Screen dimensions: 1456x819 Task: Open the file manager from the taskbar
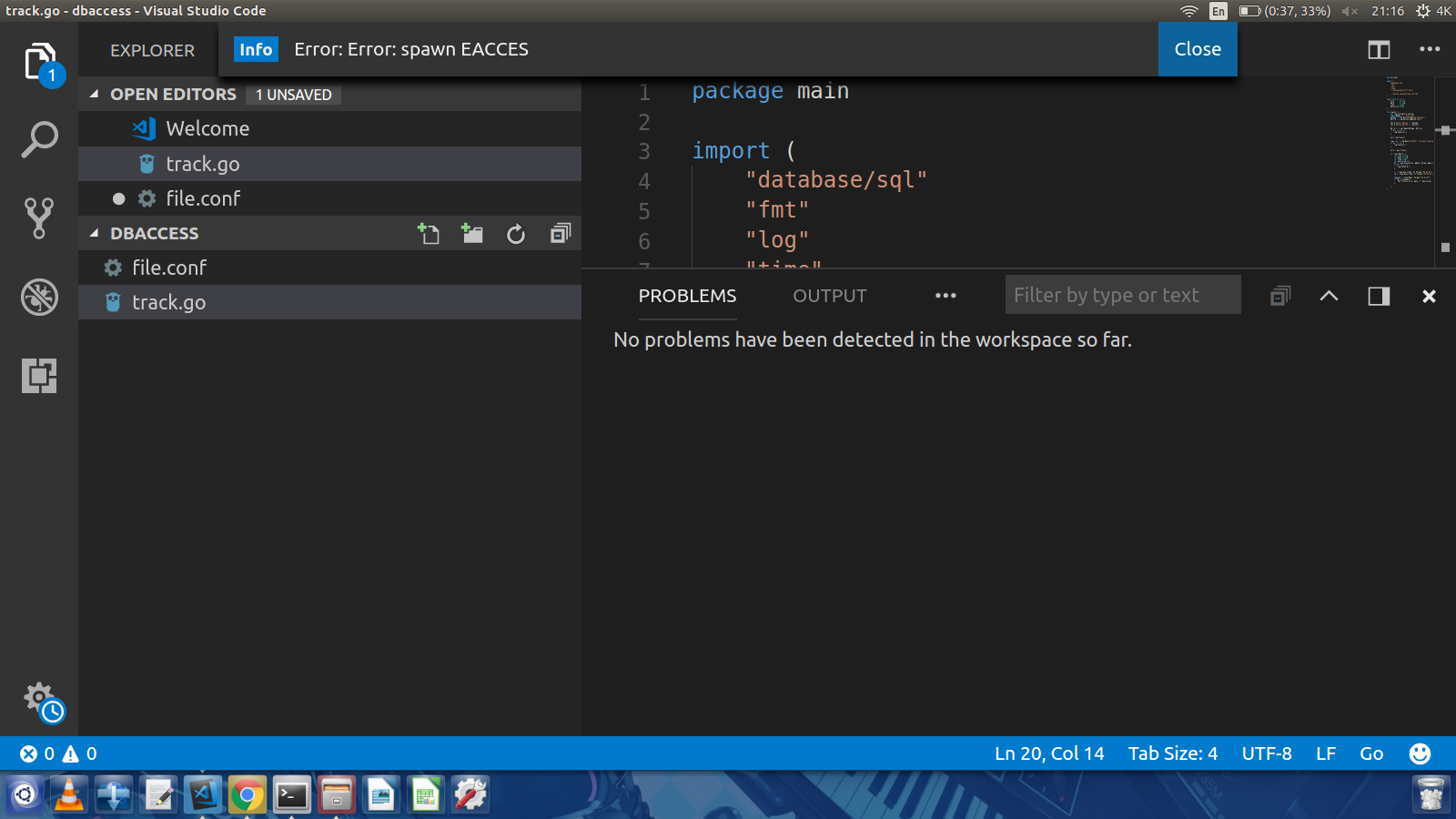(x=337, y=795)
